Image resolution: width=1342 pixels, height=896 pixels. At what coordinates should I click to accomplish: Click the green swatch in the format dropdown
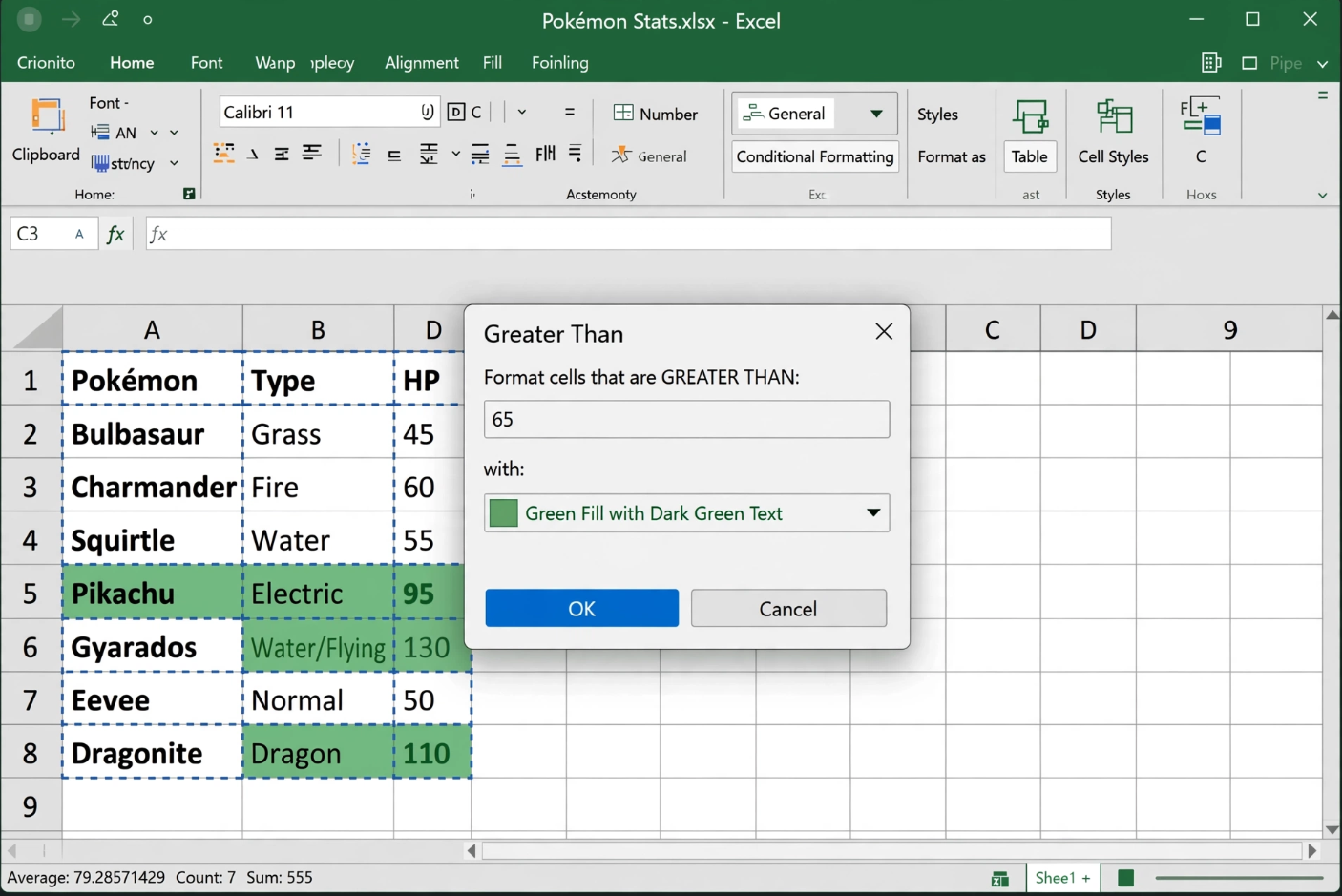[503, 513]
